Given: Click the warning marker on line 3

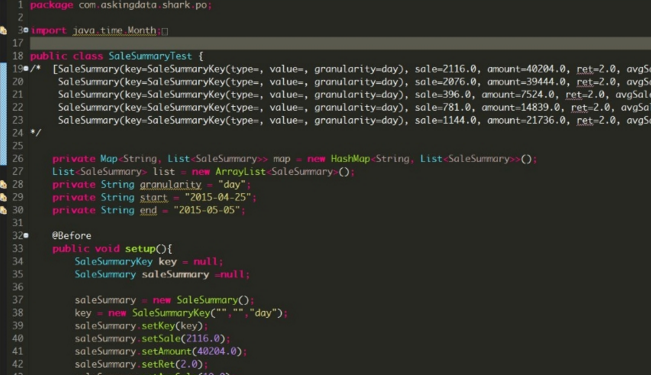Looking at the screenshot, I should pyautogui.click(x=3, y=30).
